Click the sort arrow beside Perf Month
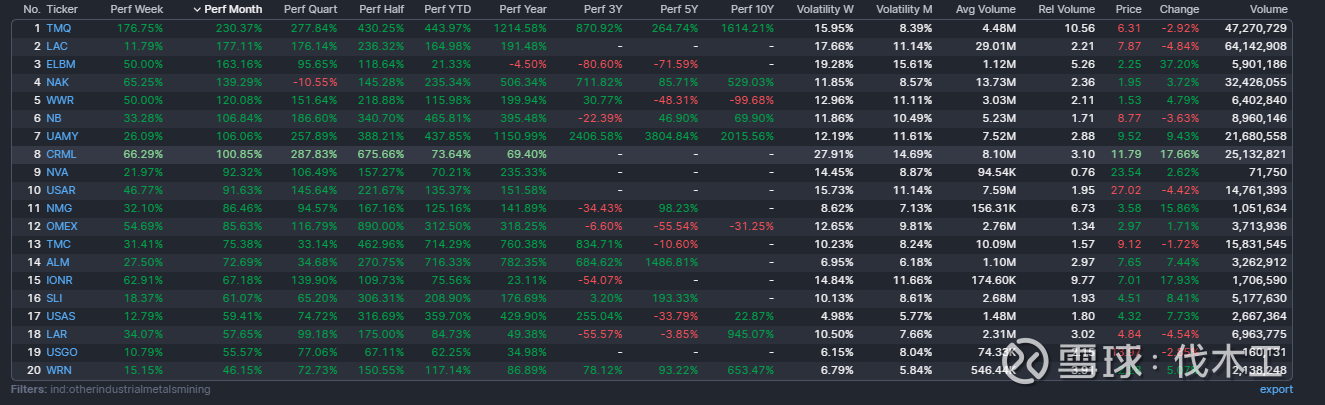Image resolution: width=1325 pixels, height=405 pixels. 196,9
